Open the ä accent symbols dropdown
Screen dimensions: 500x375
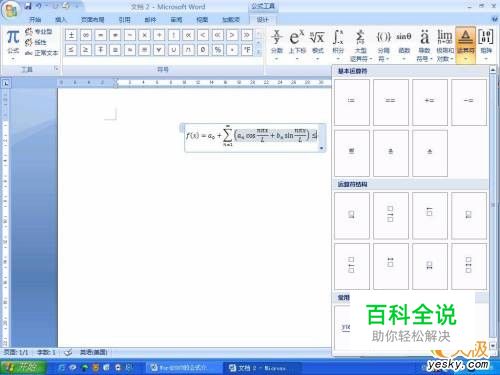coord(424,45)
